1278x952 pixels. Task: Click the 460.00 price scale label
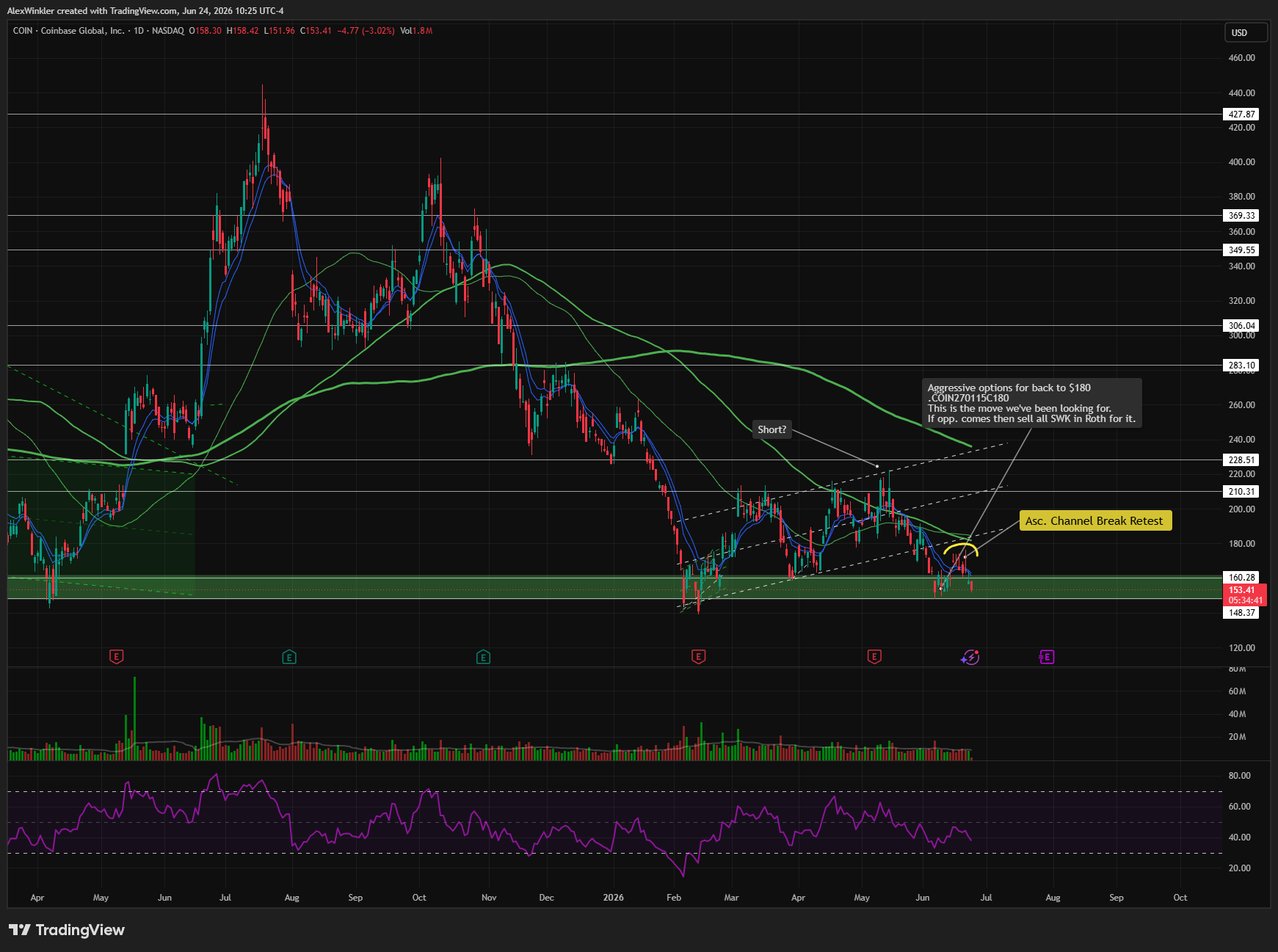coord(1241,58)
